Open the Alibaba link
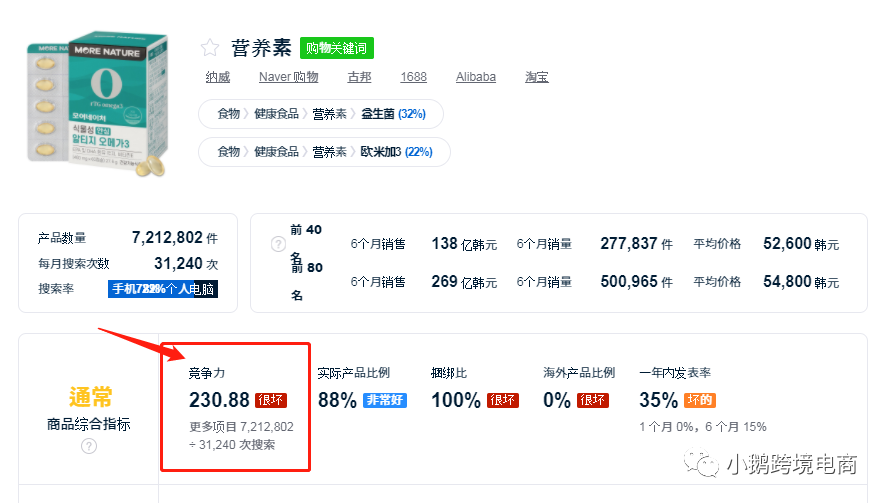 click(x=476, y=77)
